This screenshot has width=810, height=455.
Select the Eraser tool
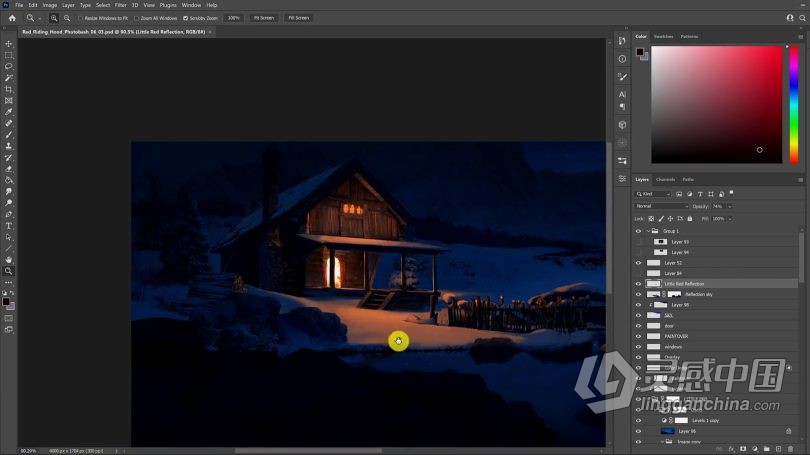pos(9,169)
